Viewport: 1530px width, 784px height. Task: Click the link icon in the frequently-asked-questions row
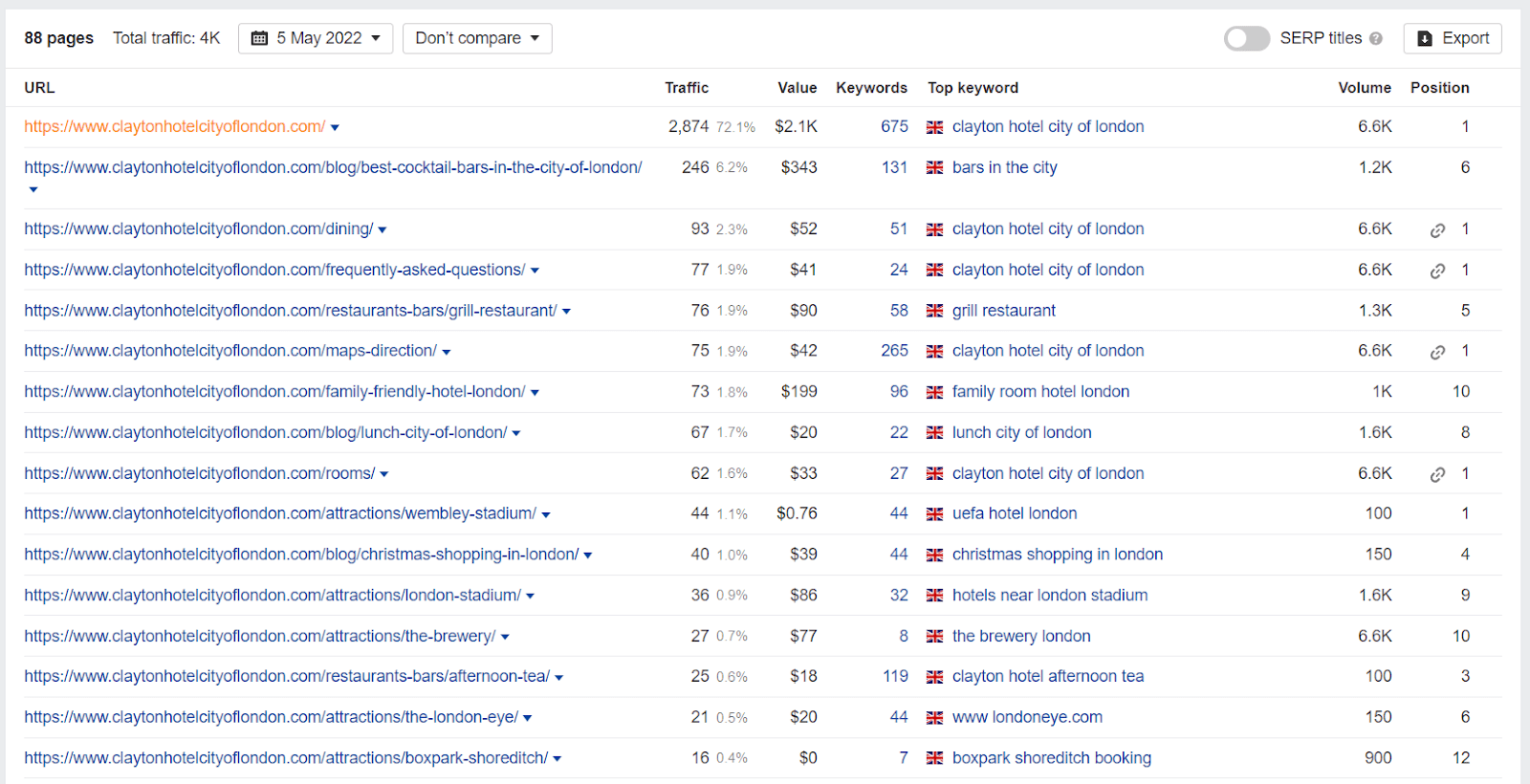click(x=1437, y=272)
